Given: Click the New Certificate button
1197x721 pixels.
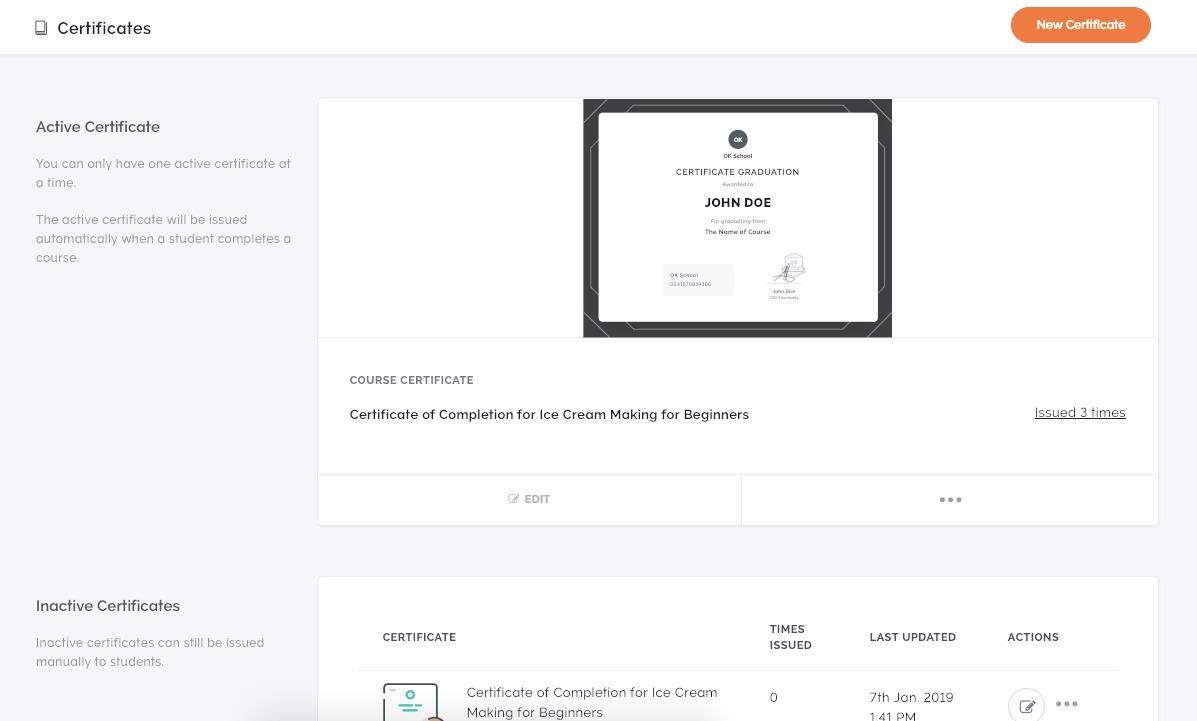Looking at the screenshot, I should 1080,25.
